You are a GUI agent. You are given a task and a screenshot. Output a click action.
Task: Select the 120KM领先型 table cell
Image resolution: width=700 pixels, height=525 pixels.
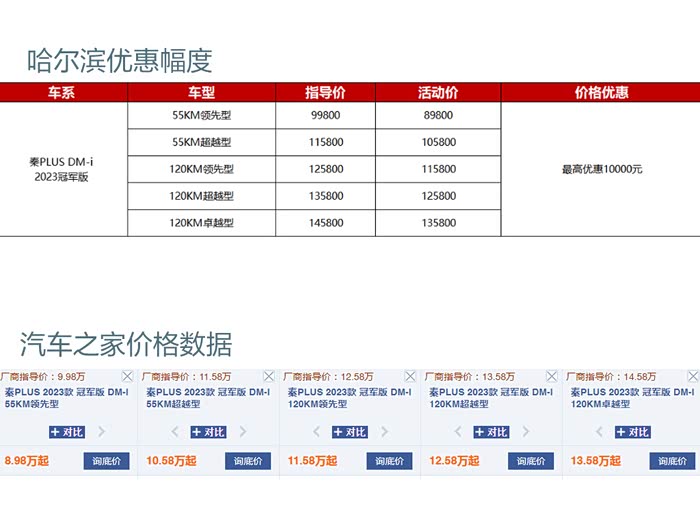(201, 169)
